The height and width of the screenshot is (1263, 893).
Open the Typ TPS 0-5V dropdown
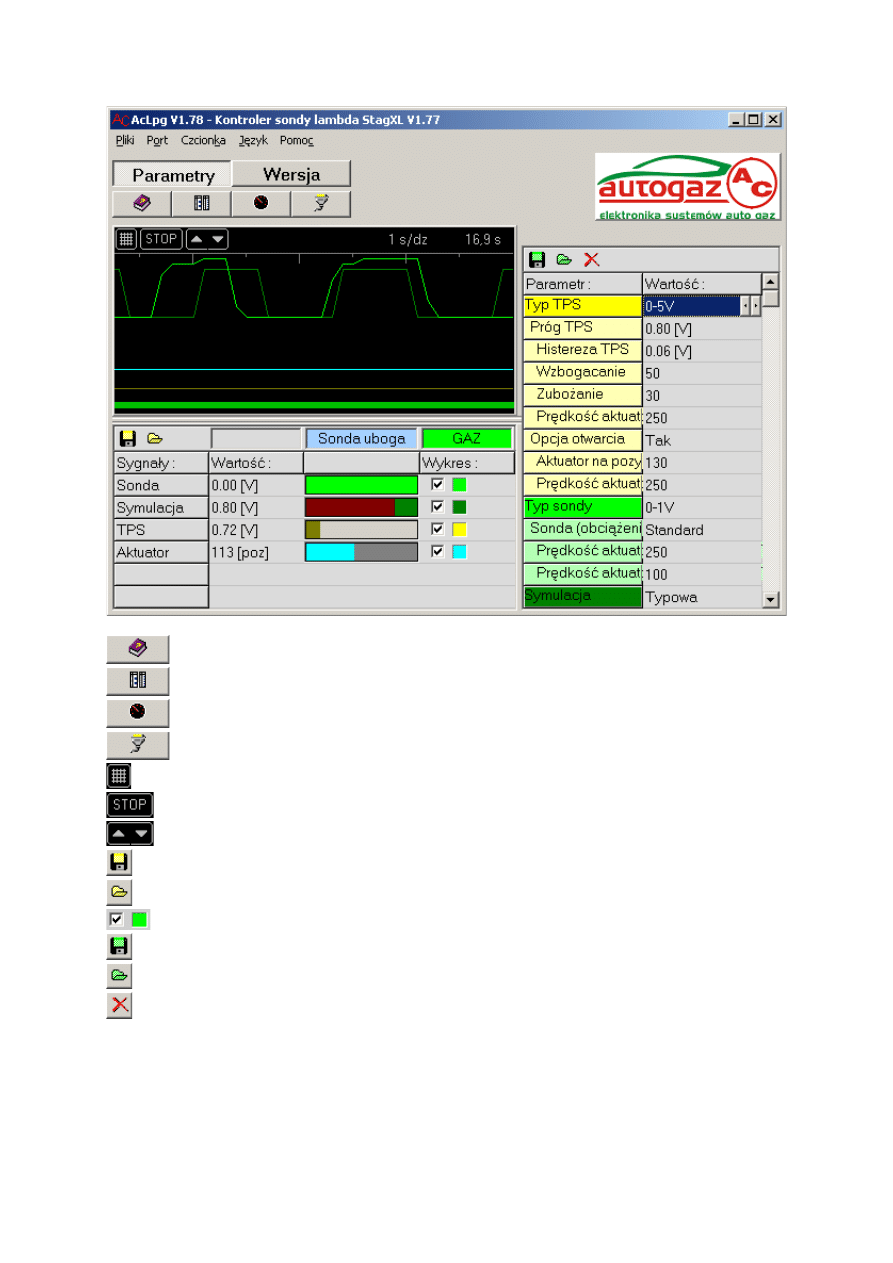755,306
